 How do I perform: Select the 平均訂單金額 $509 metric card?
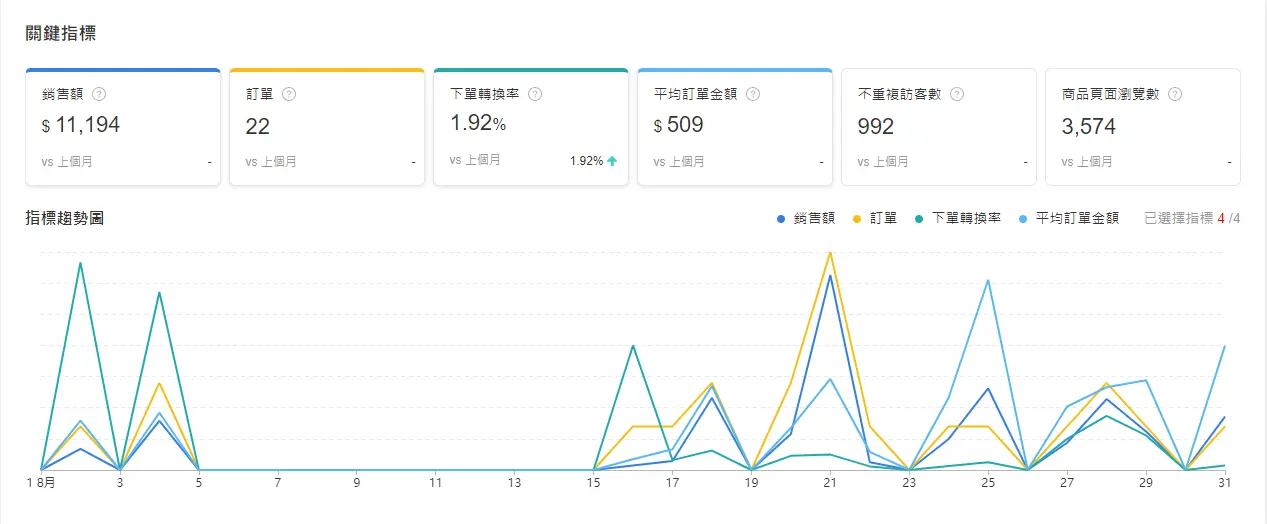pyautogui.click(x=735, y=127)
